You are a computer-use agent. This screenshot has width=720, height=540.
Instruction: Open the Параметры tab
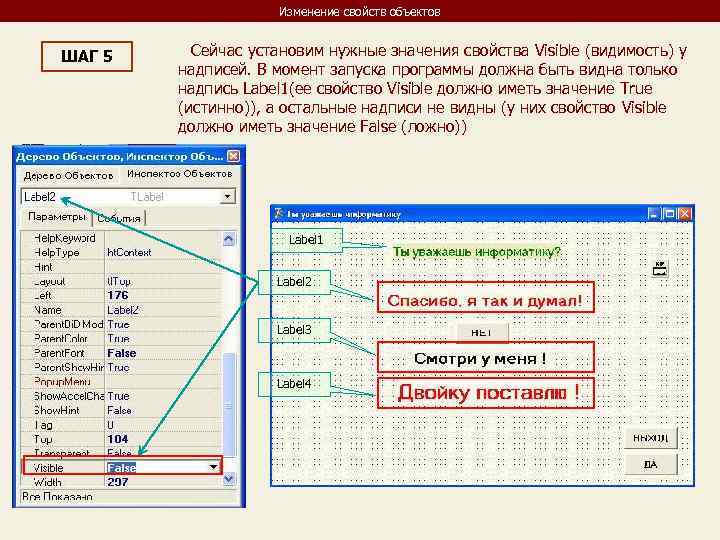coord(56,217)
